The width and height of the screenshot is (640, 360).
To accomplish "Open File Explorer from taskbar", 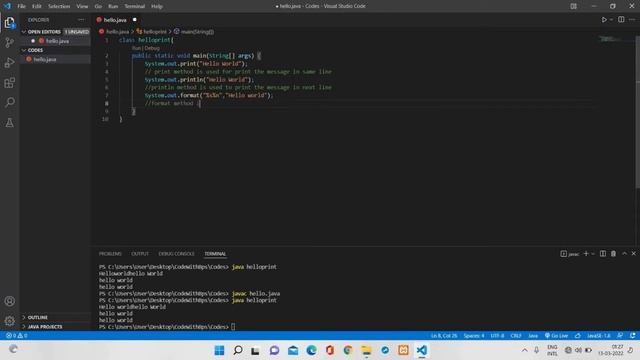I will [x=367, y=350].
